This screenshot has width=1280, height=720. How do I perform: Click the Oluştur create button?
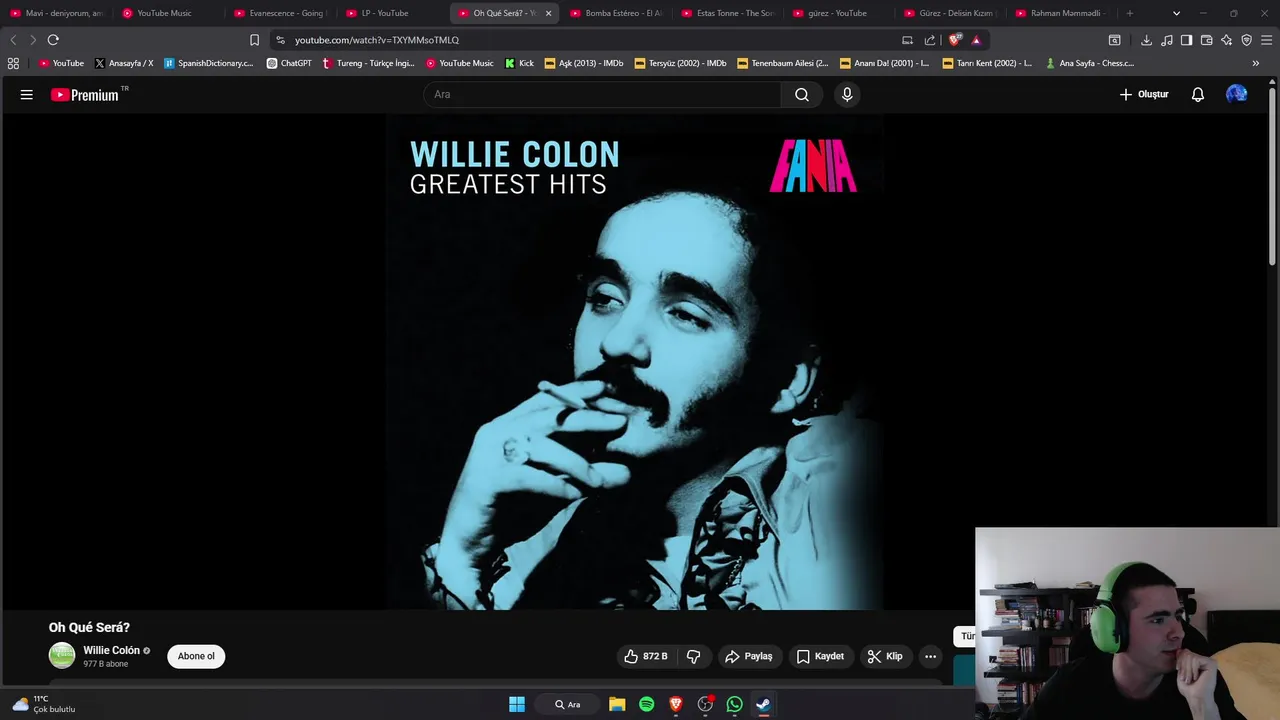tap(1144, 94)
